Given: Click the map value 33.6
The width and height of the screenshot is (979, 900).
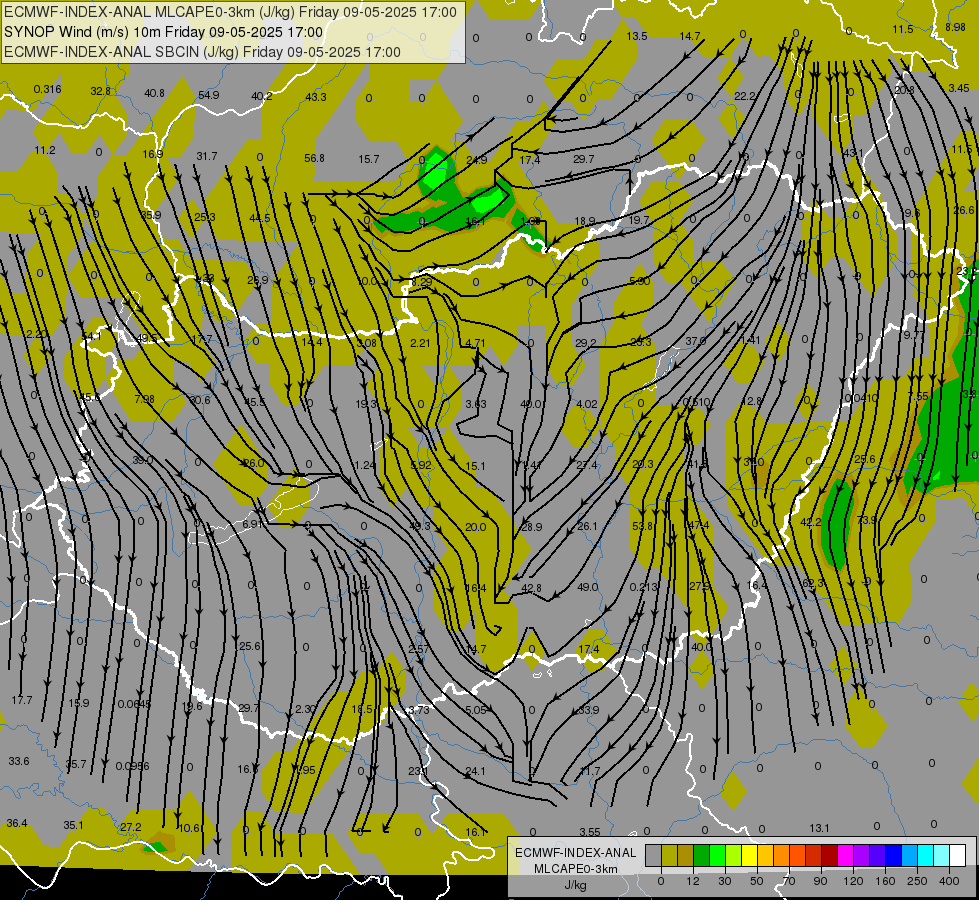Looking at the screenshot, I should pyautogui.click(x=19, y=761).
